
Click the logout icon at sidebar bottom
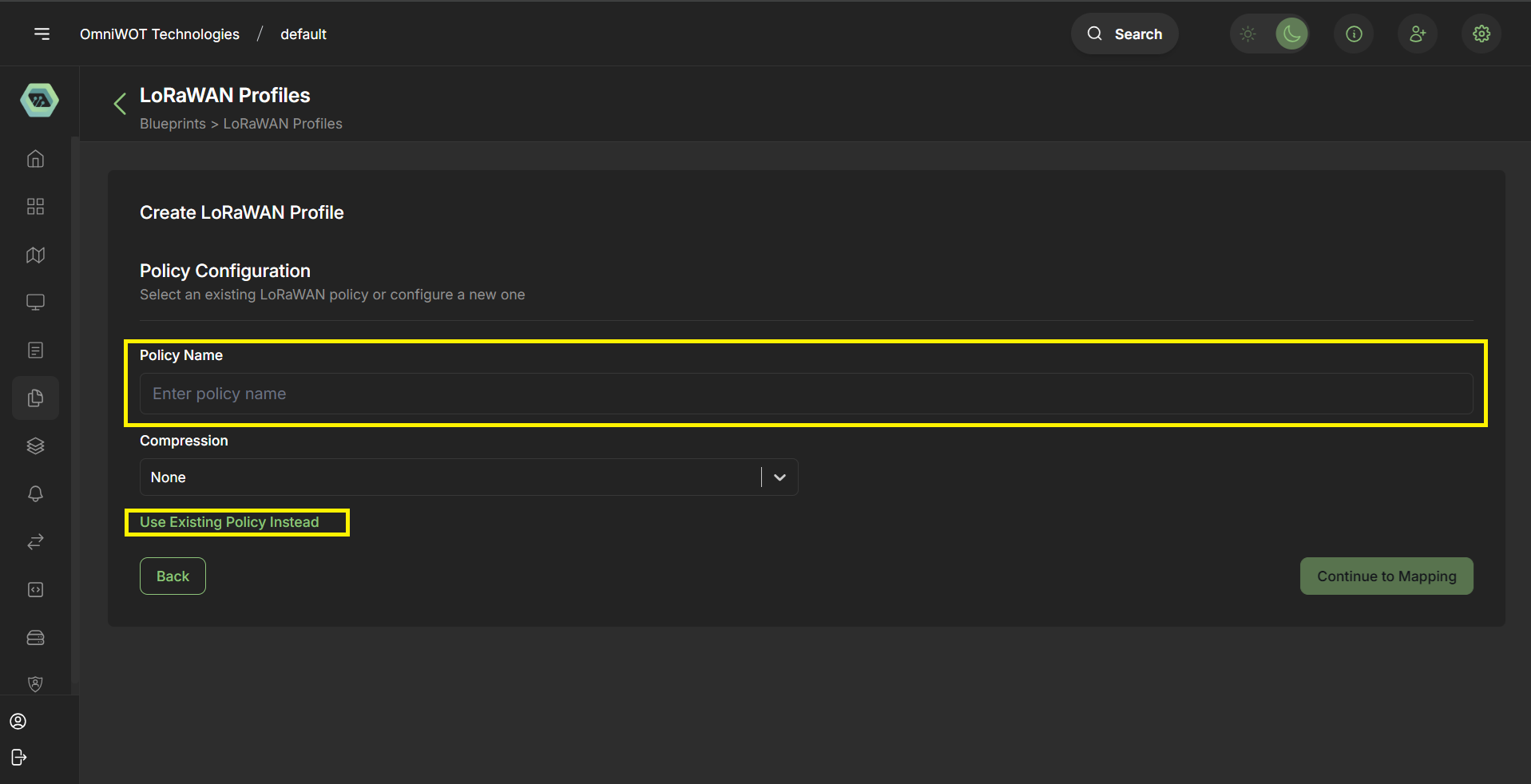pos(18,757)
